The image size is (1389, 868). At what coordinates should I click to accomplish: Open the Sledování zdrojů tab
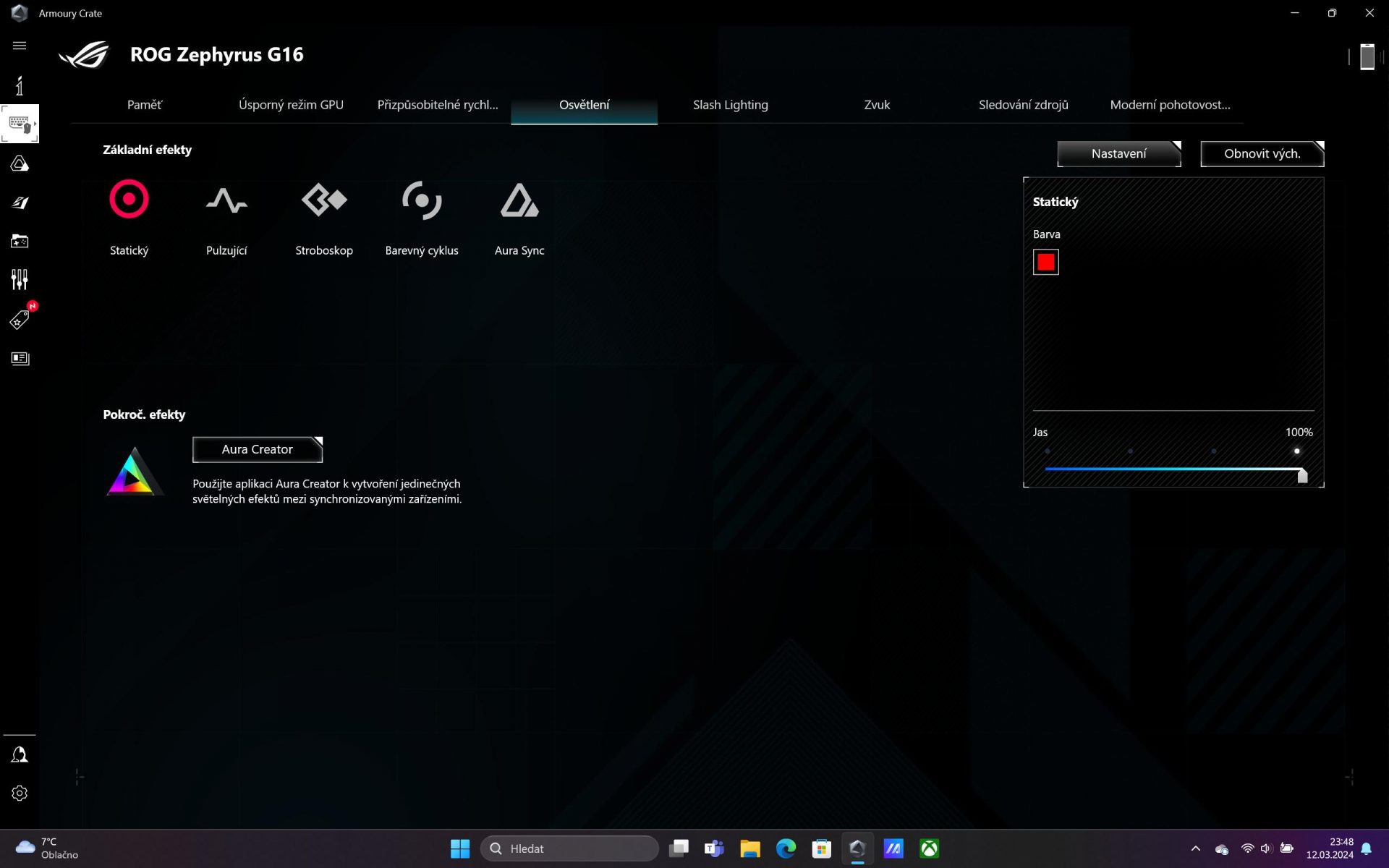point(1023,105)
